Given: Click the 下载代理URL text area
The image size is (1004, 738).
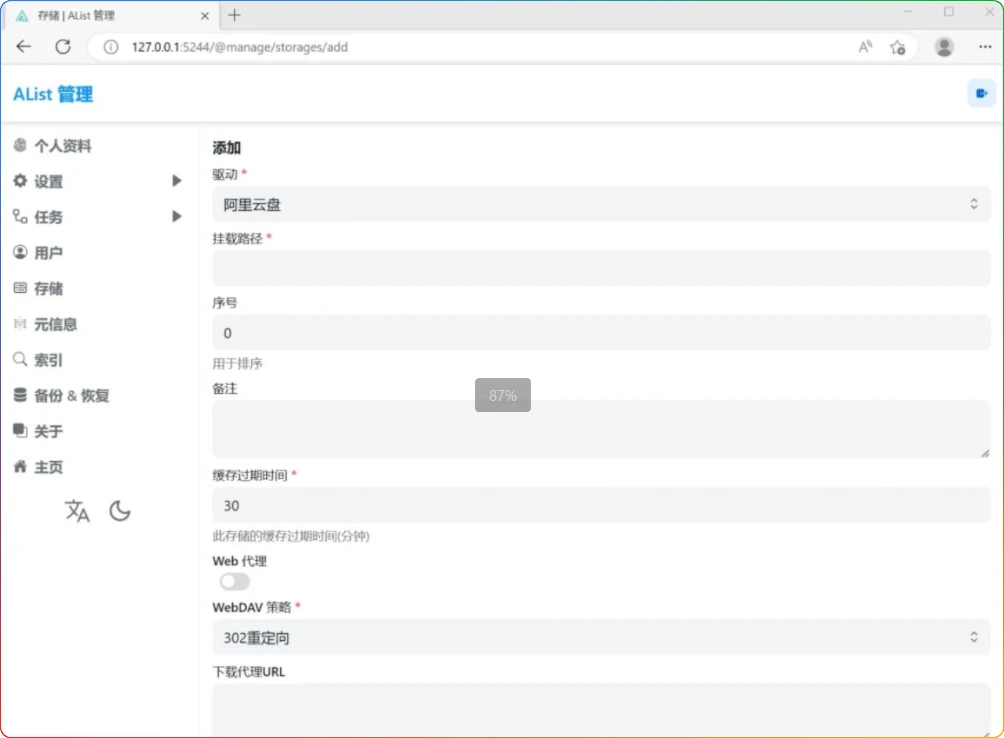Looking at the screenshot, I should [x=601, y=710].
